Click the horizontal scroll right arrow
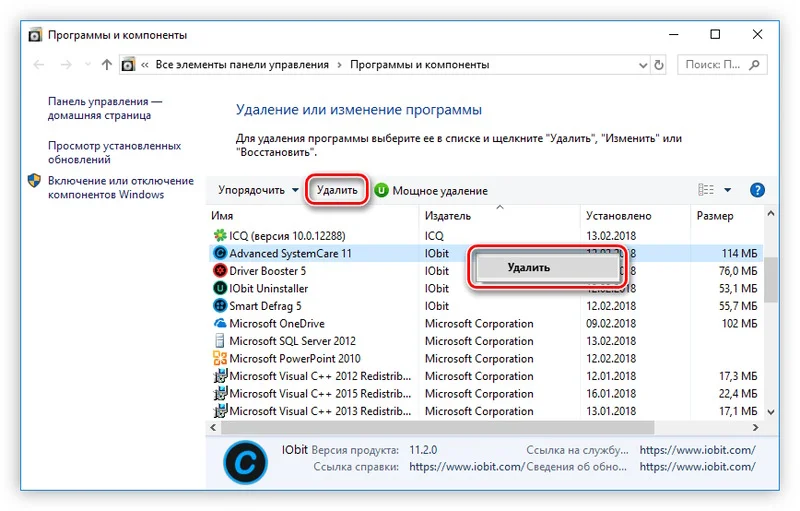800x511 pixels. tap(756, 427)
